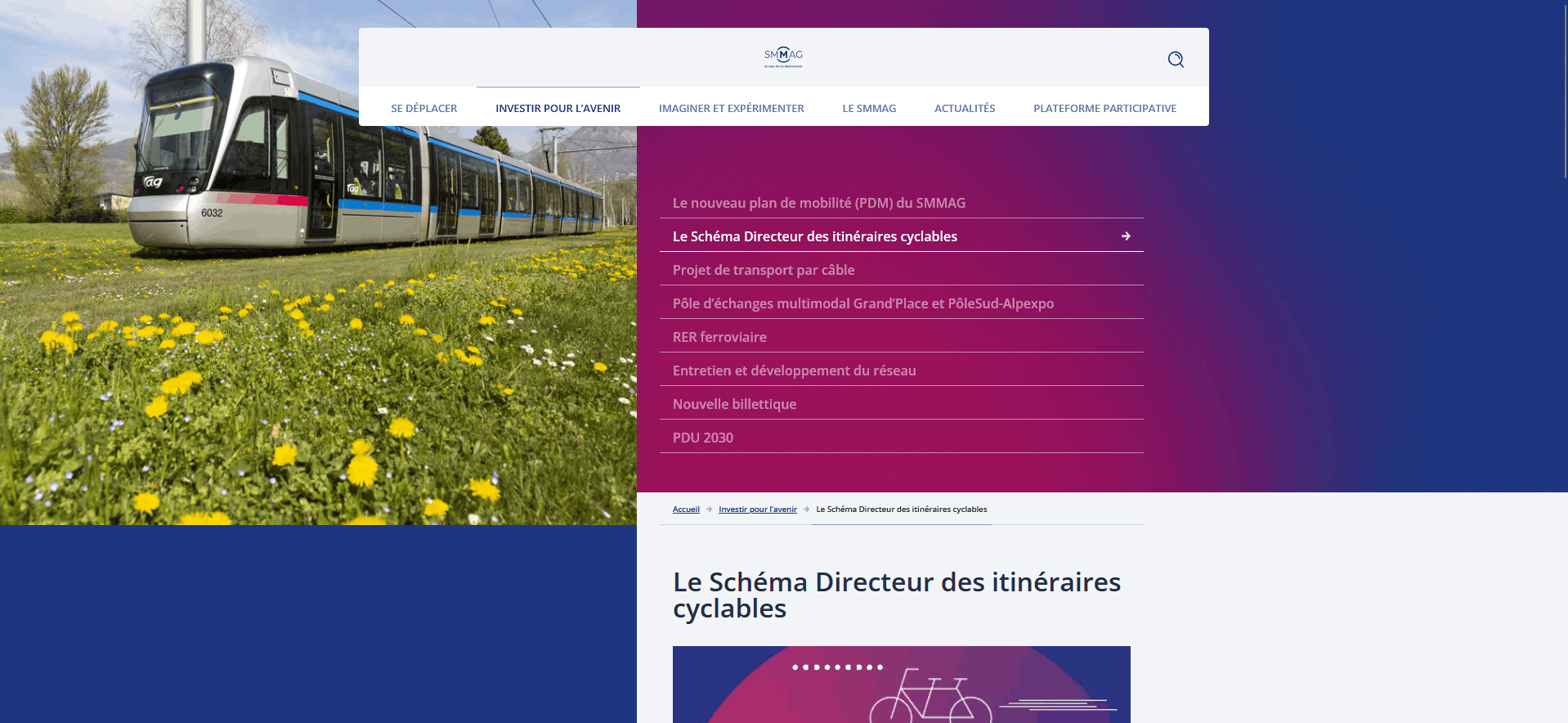
Task: Open LE SMMAG menu
Action: click(869, 108)
